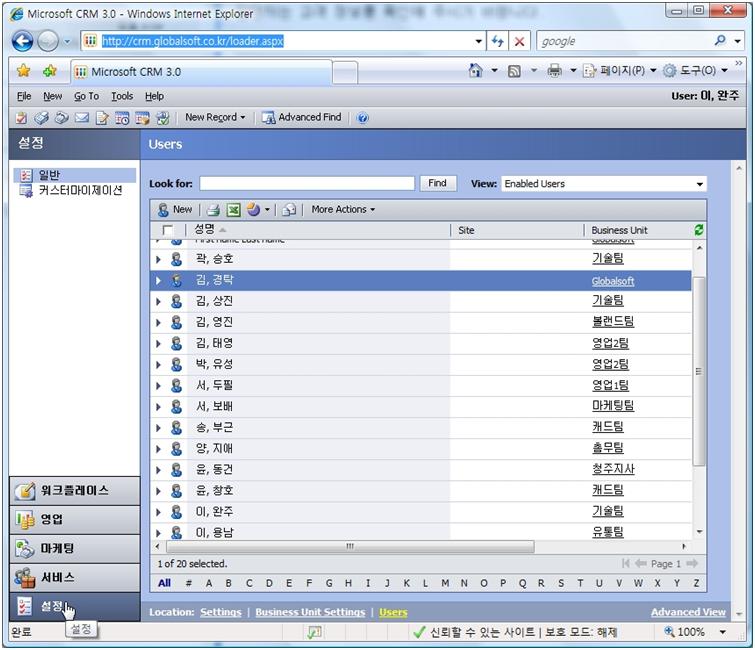Open the 도구(O) tools menu dropdown
This screenshot has width=755, height=650.
(x=696, y=71)
